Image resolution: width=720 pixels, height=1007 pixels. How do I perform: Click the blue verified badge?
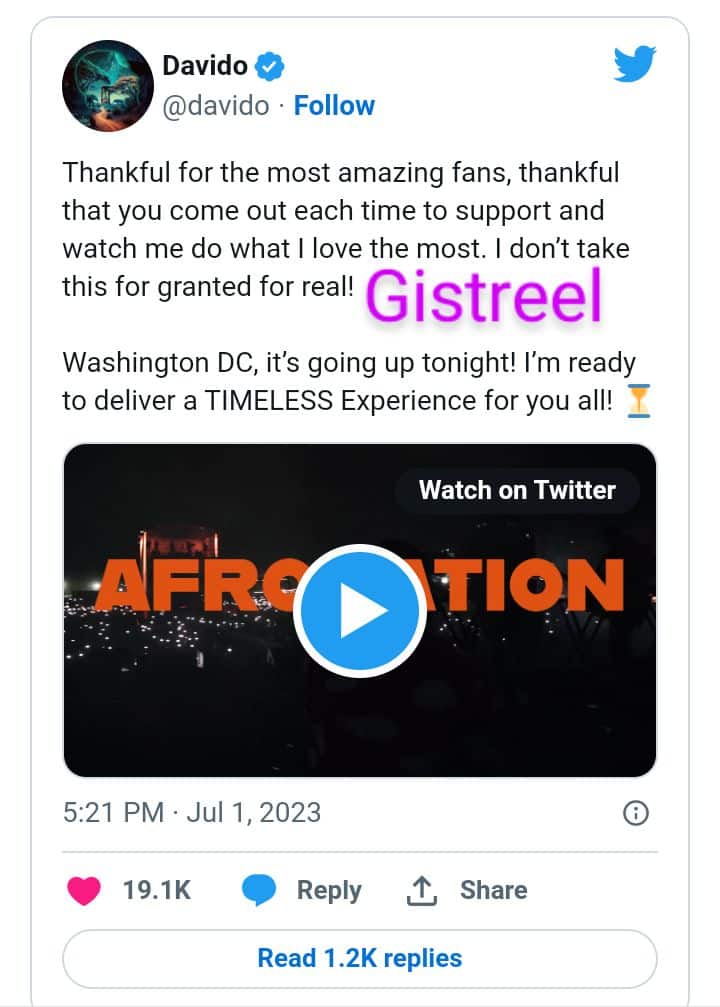coord(270,67)
